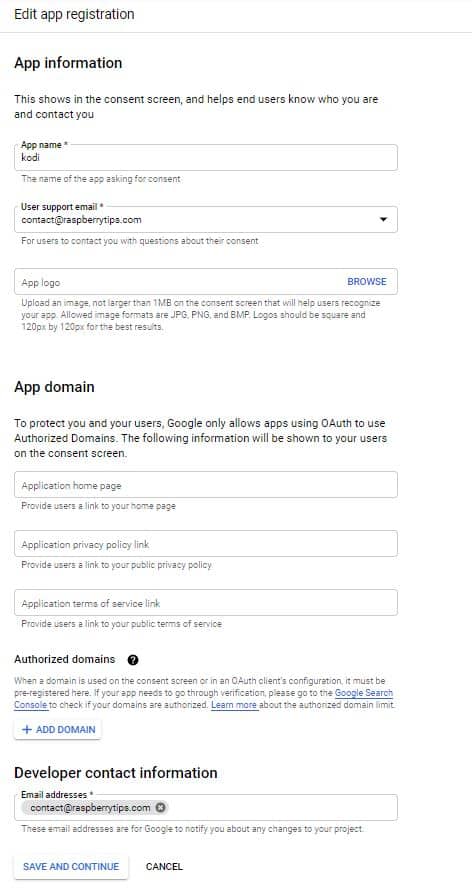
Task: Select the contact@raspberrytips.com support email text
Action: pos(81,220)
